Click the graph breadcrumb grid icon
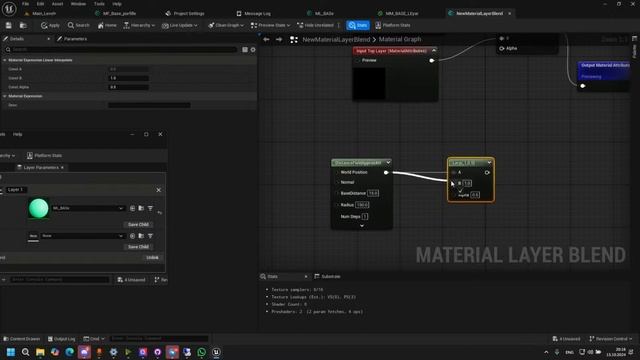Viewport: 640px width, 360px height. point(294,40)
